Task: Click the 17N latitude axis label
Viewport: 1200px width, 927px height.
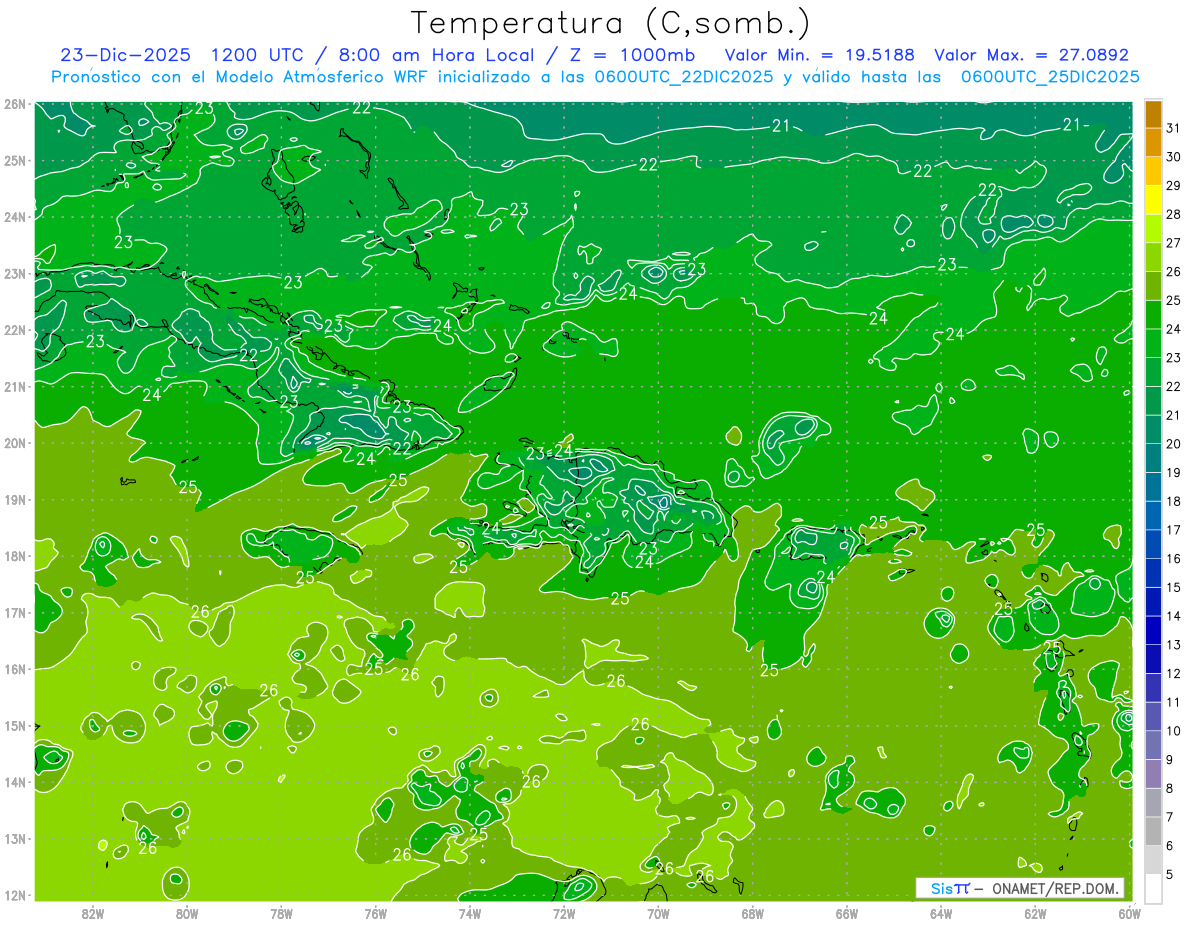Action: coord(14,612)
